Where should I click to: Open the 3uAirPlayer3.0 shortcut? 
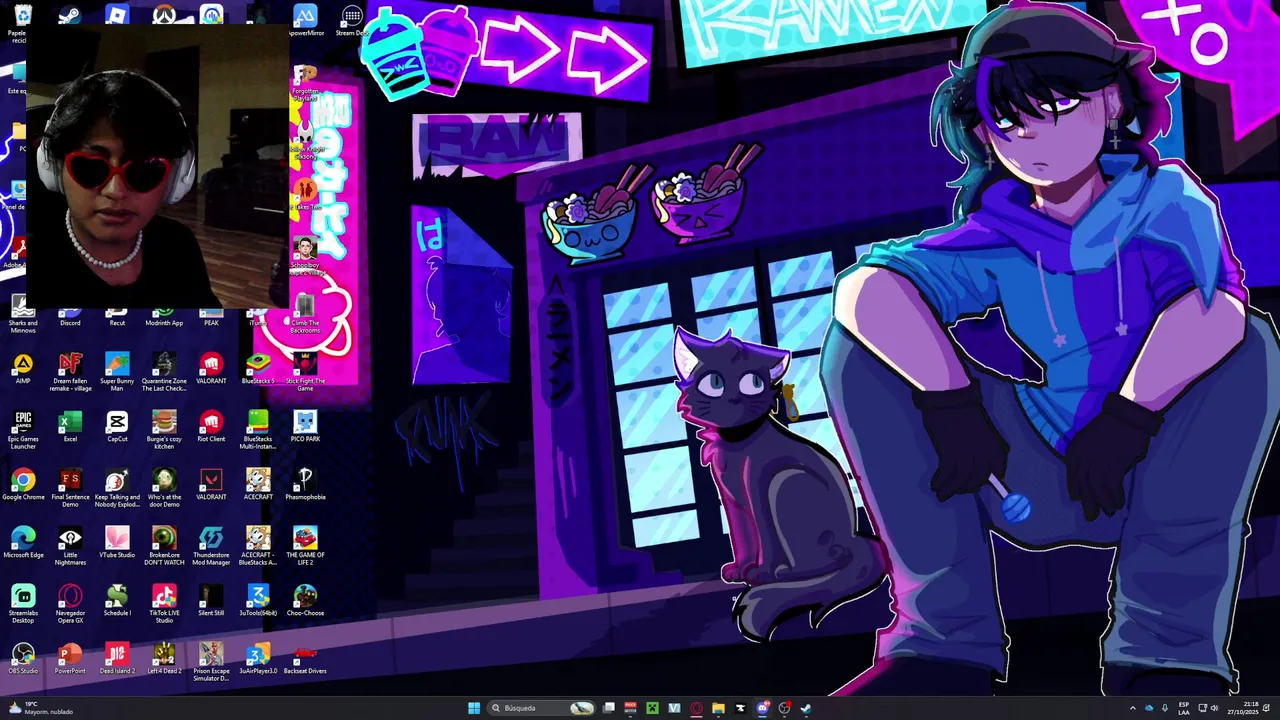point(258,658)
